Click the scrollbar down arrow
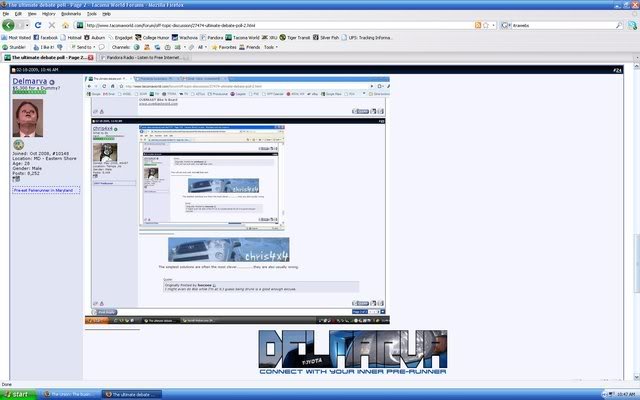640x400 pixels. pyautogui.click(x=636, y=378)
